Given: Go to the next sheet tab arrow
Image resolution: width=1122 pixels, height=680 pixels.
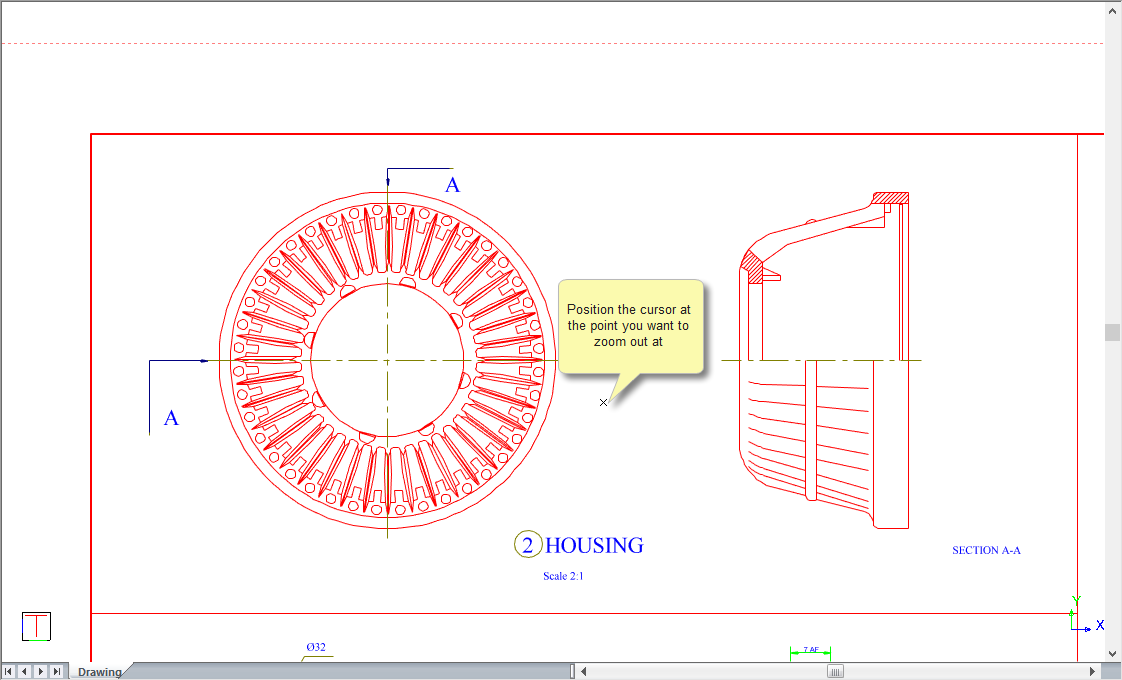Looking at the screenshot, I should coord(41,672).
